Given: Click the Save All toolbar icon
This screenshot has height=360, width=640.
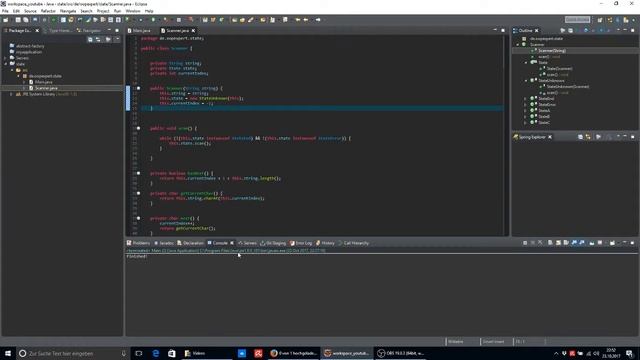Looking at the screenshot, I should pyautogui.click(x=26, y=20).
